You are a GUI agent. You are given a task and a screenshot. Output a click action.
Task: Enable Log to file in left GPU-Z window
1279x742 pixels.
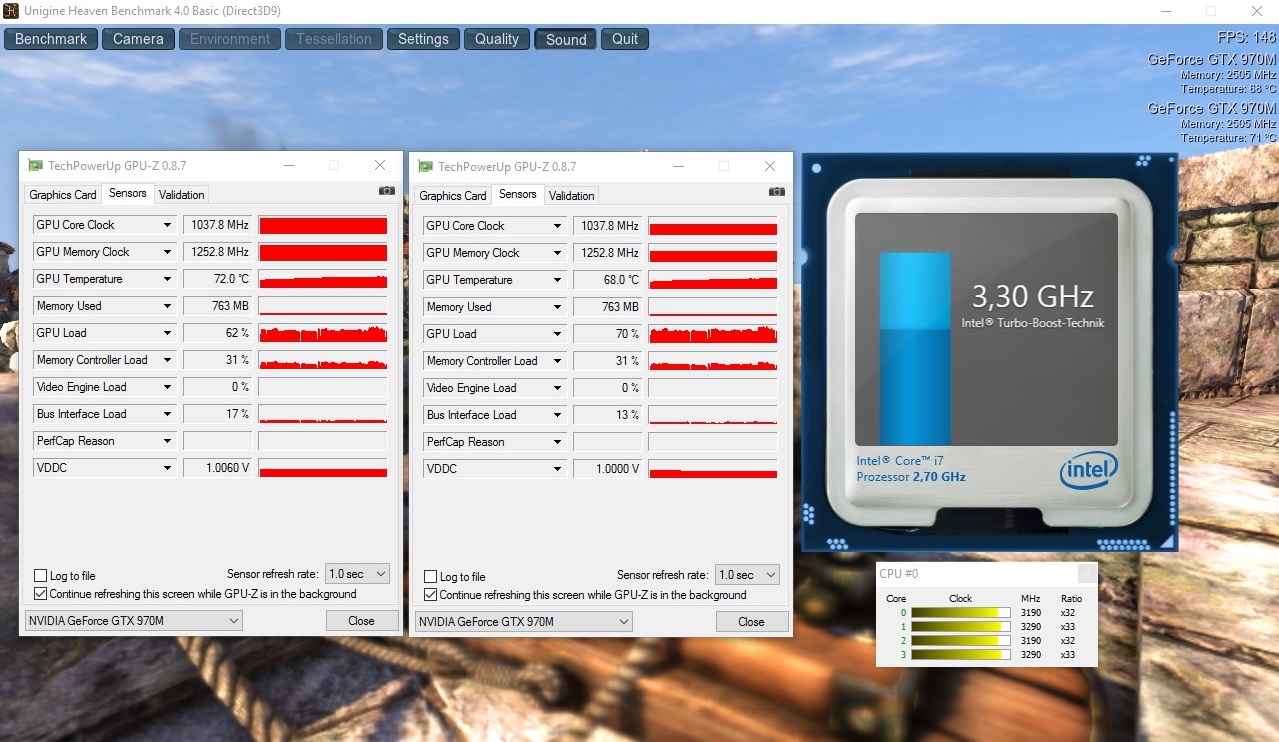click(41, 576)
